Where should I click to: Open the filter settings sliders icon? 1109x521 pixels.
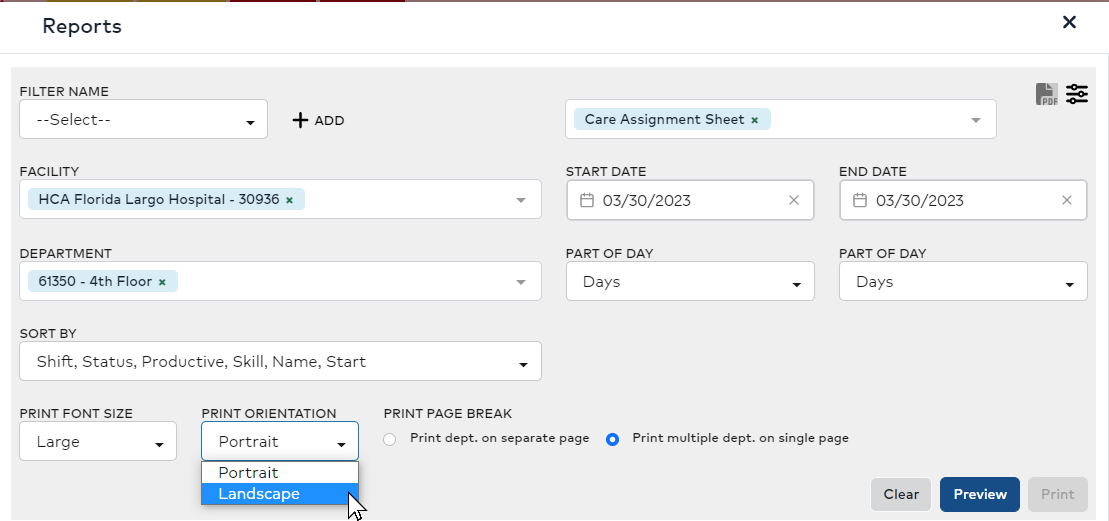point(1077,94)
